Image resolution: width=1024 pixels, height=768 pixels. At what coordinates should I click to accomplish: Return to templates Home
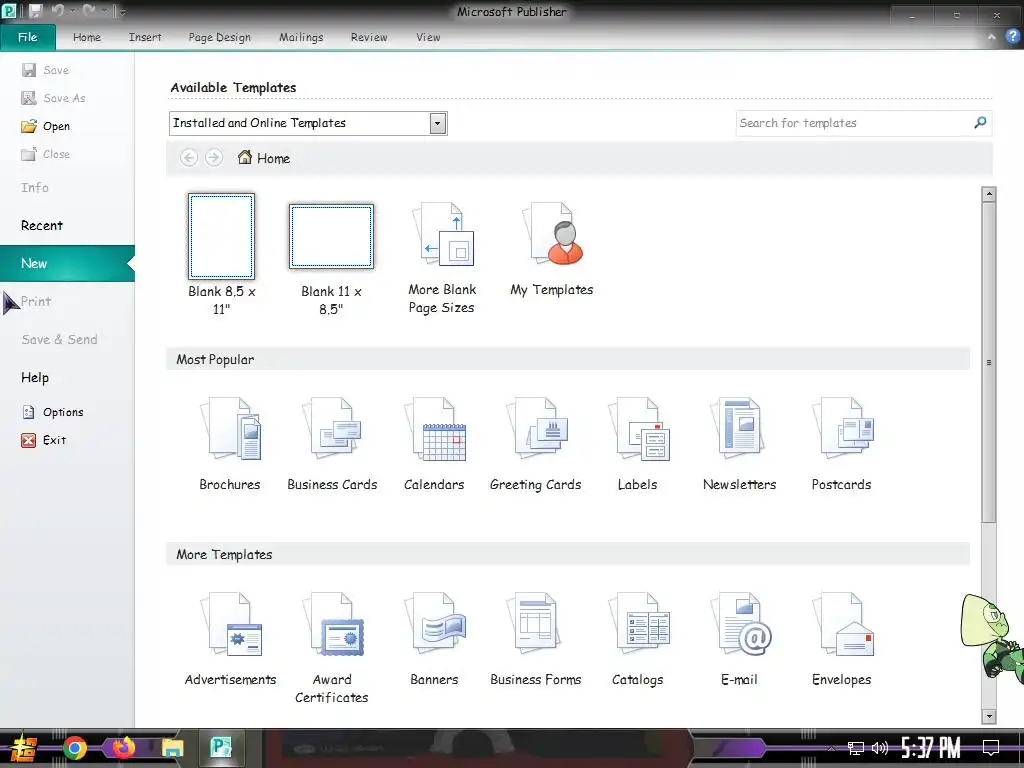[x=264, y=158]
